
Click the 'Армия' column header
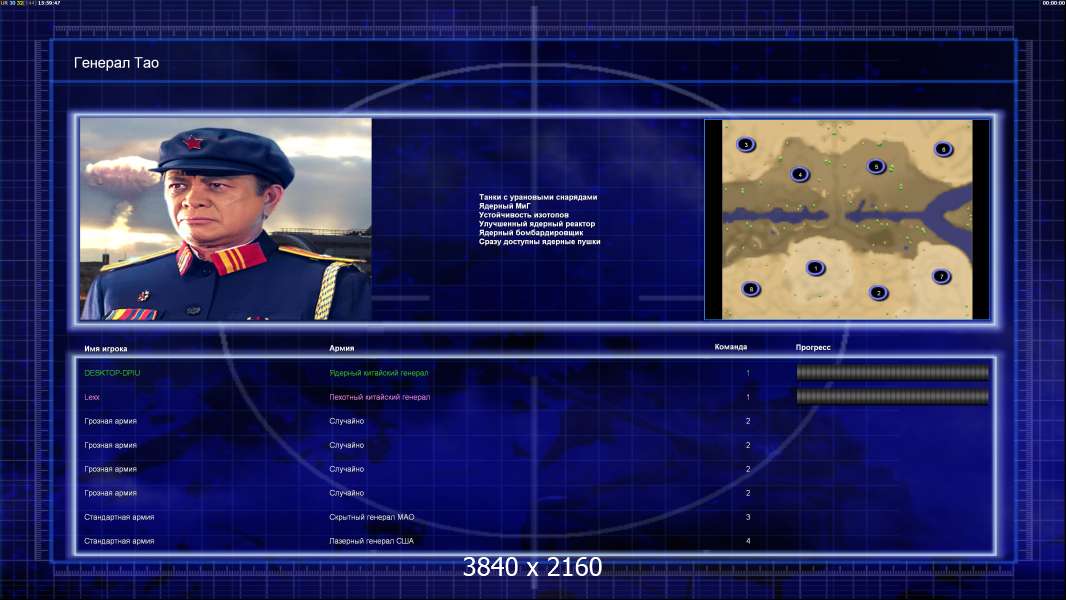pos(341,348)
